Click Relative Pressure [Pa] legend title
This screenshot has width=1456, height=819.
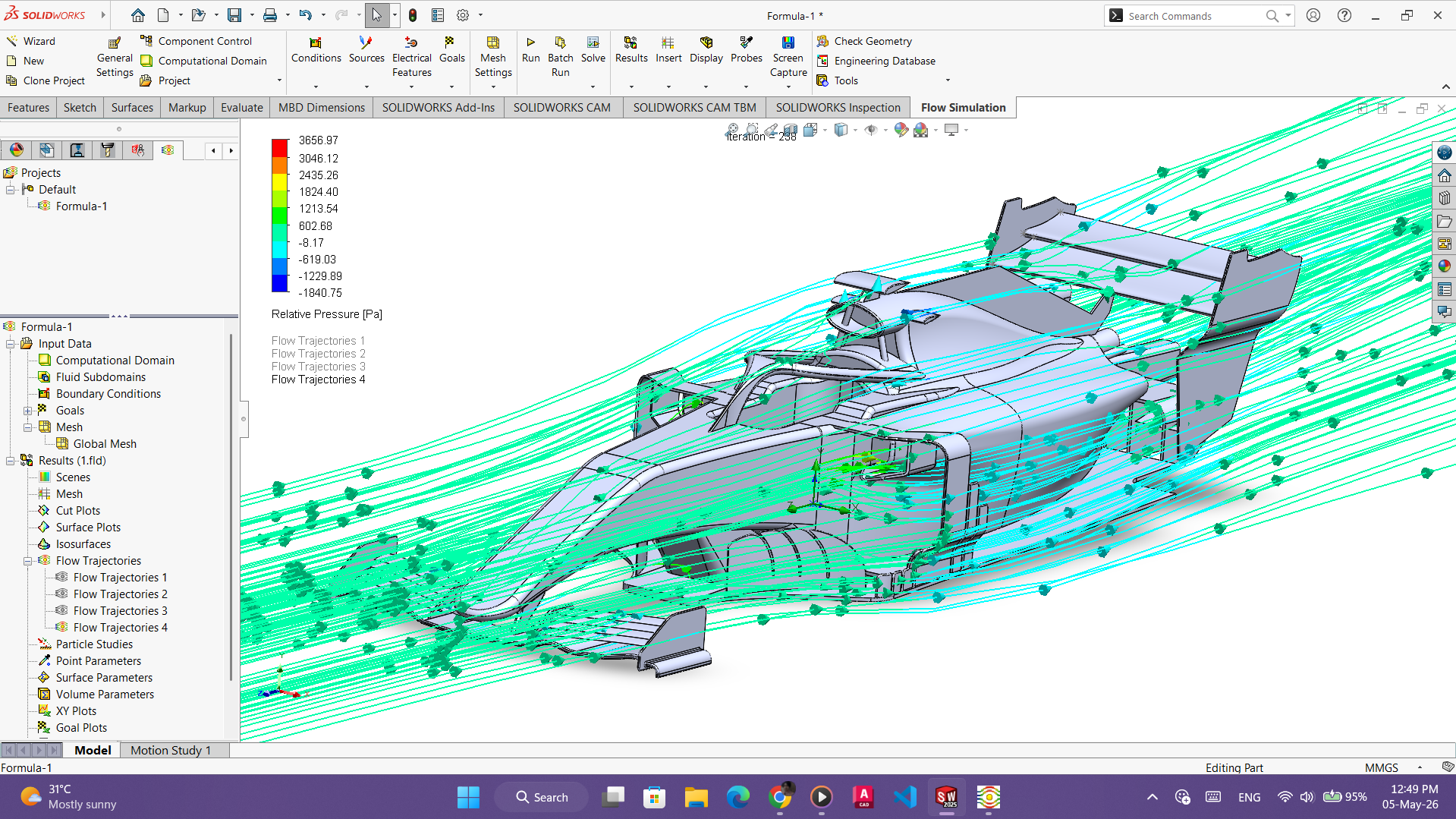(326, 314)
